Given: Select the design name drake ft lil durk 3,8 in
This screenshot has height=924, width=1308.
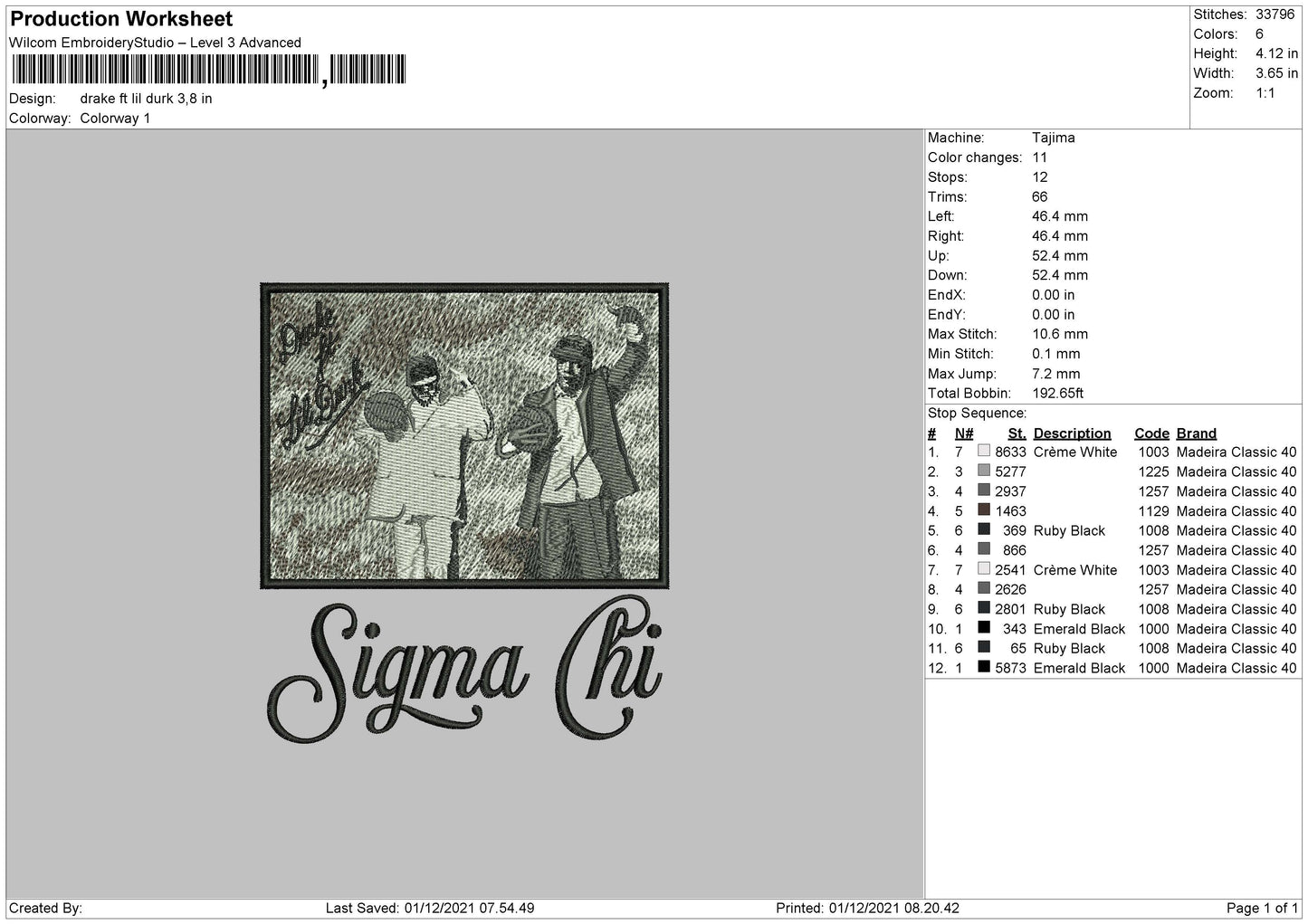Looking at the screenshot, I should click(x=147, y=99).
